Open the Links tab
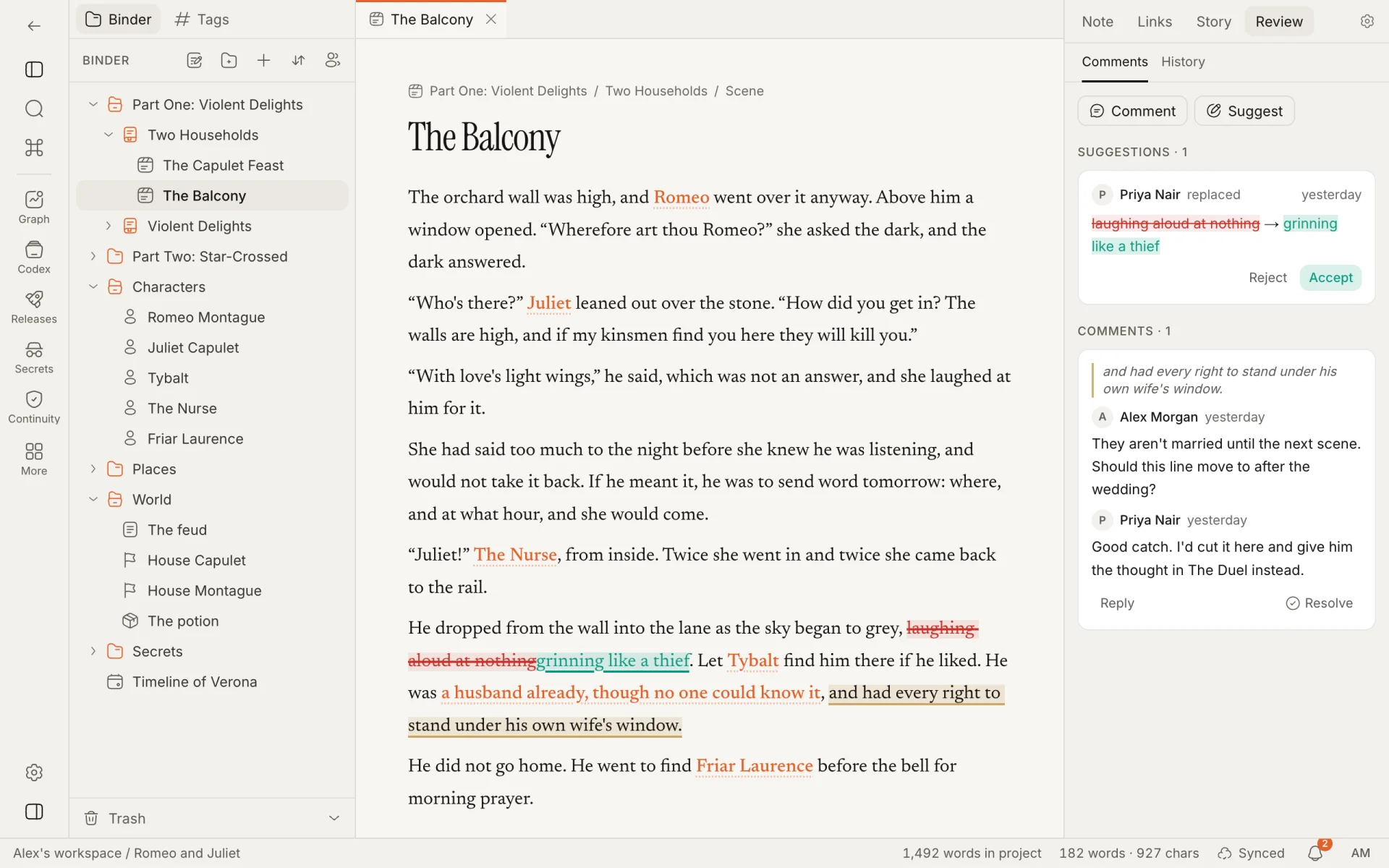 1154,22
